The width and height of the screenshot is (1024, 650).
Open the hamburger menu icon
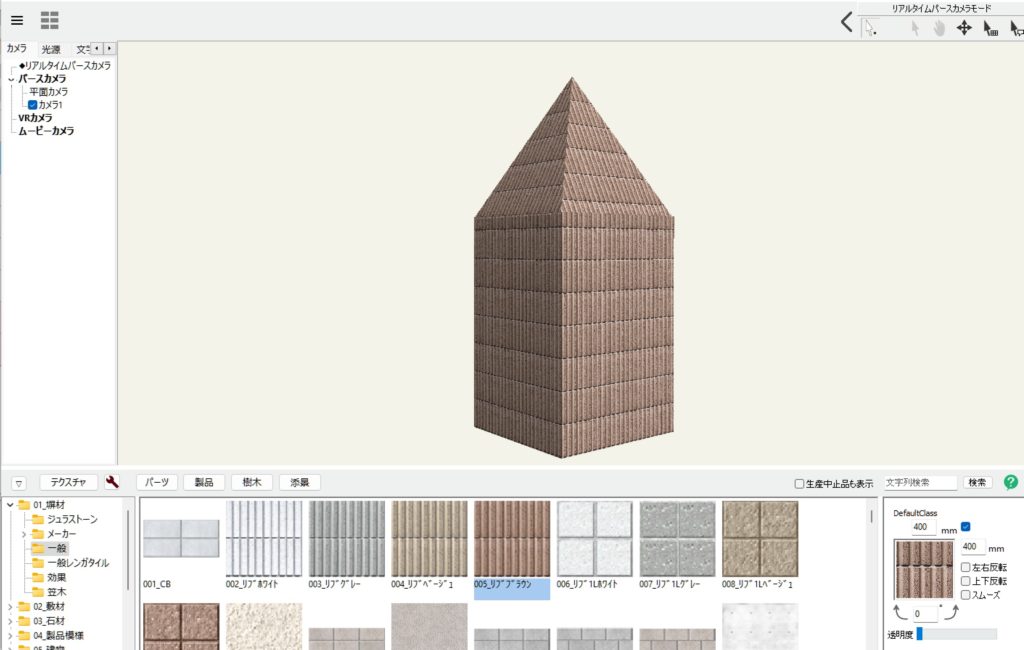(17, 20)
